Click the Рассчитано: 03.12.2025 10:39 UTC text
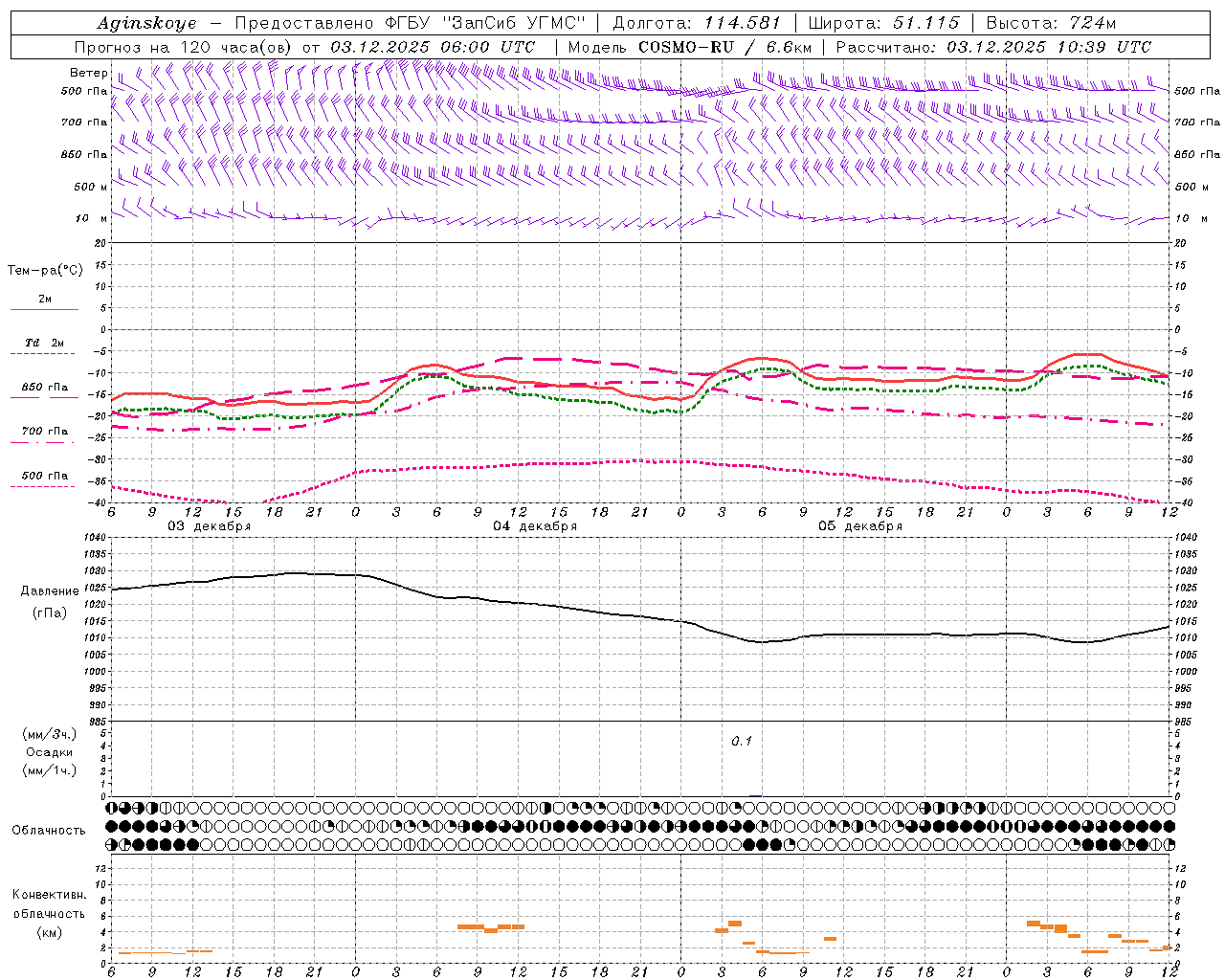 click(x=993, y=47)
